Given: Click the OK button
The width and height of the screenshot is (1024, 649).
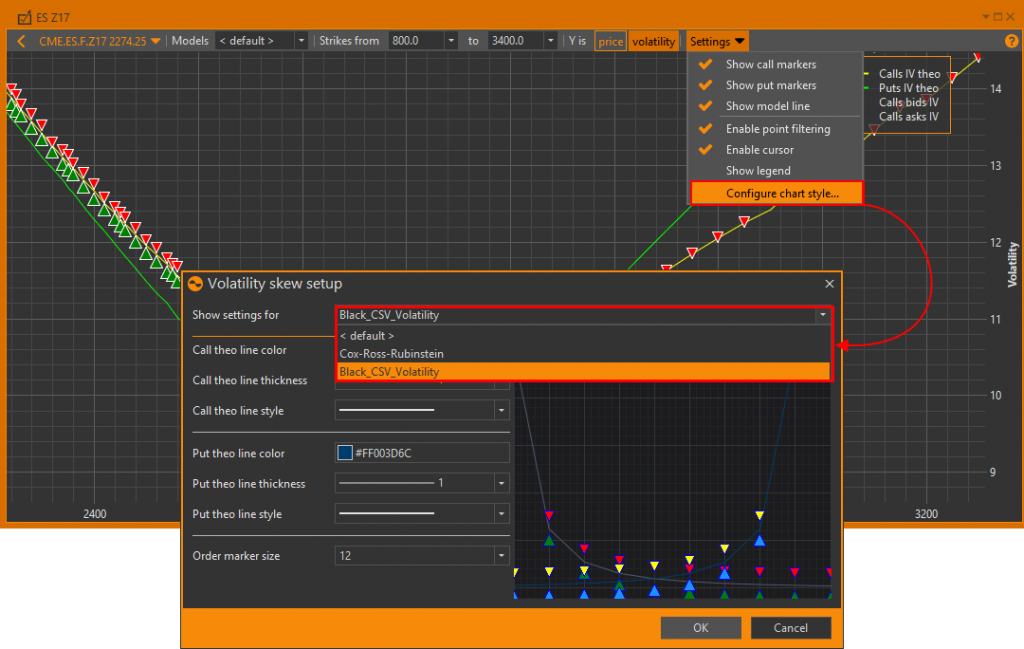Looking at the screenshot, I should [x=701, y=628].
